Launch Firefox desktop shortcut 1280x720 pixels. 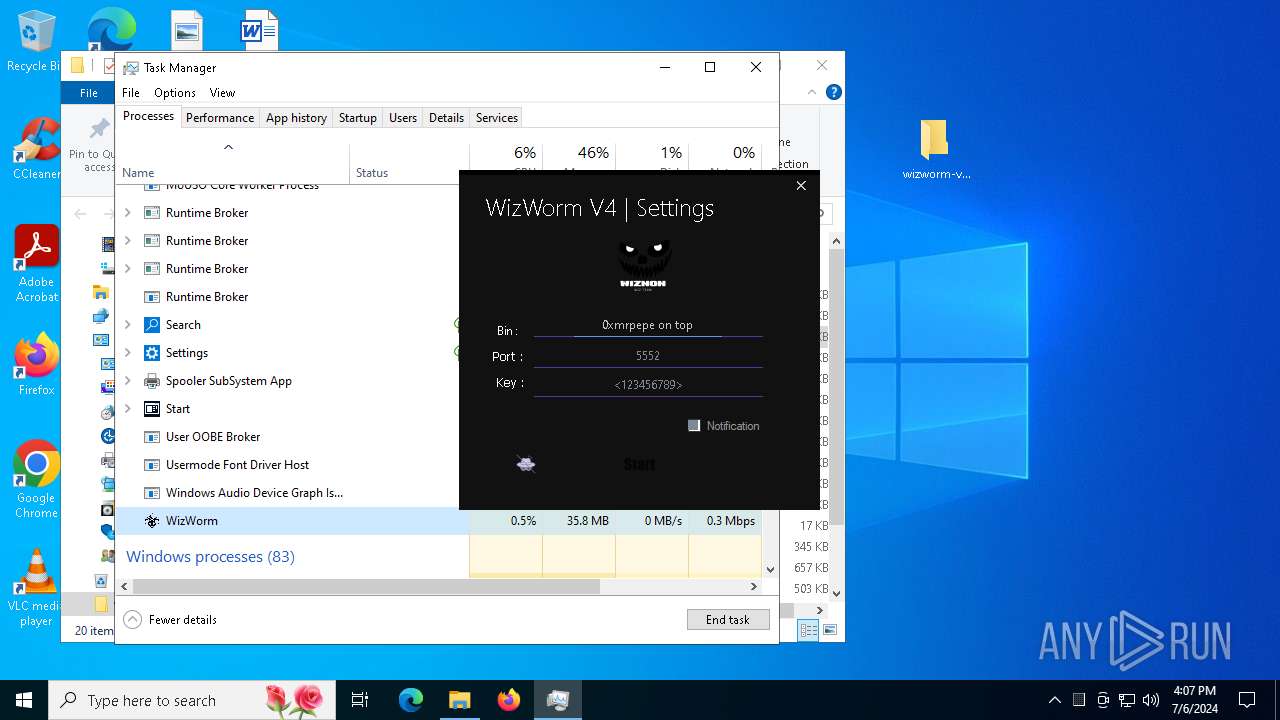coord(36,365)
